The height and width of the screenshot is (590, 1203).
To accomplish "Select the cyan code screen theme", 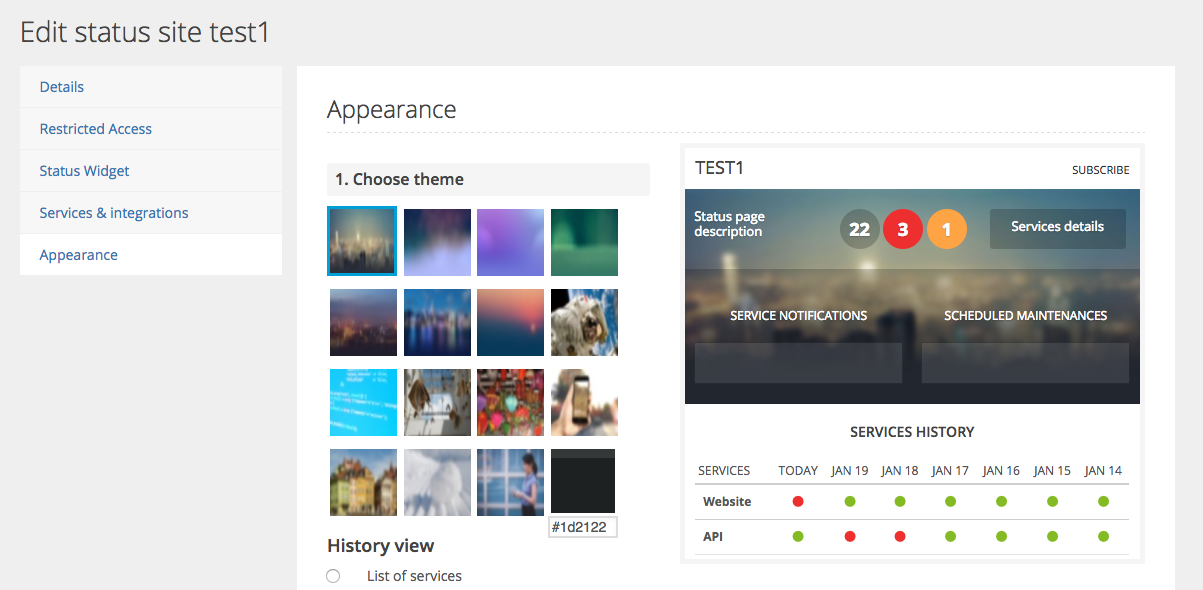I will (363, 402).
